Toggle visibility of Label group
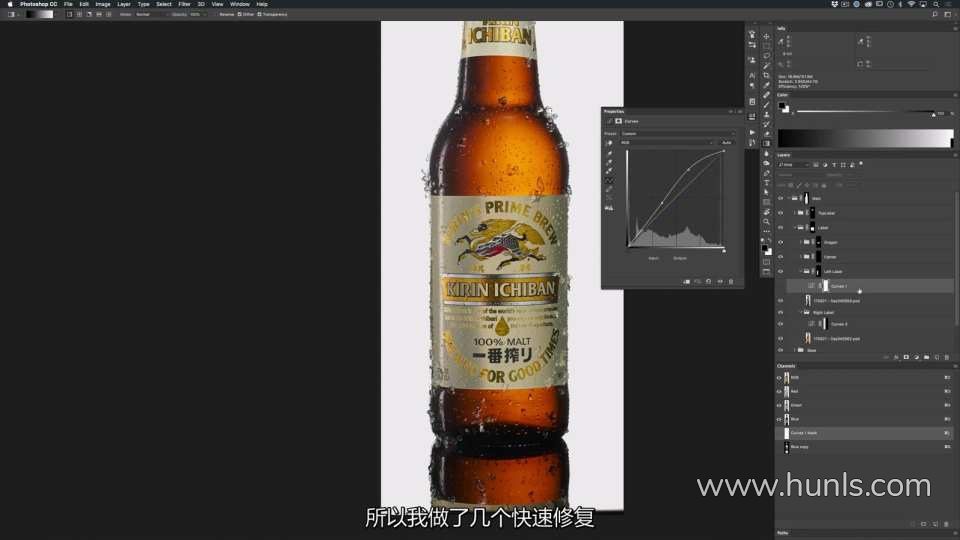Image resolution: width=960 pixels, height=540 pixels. 781,228
